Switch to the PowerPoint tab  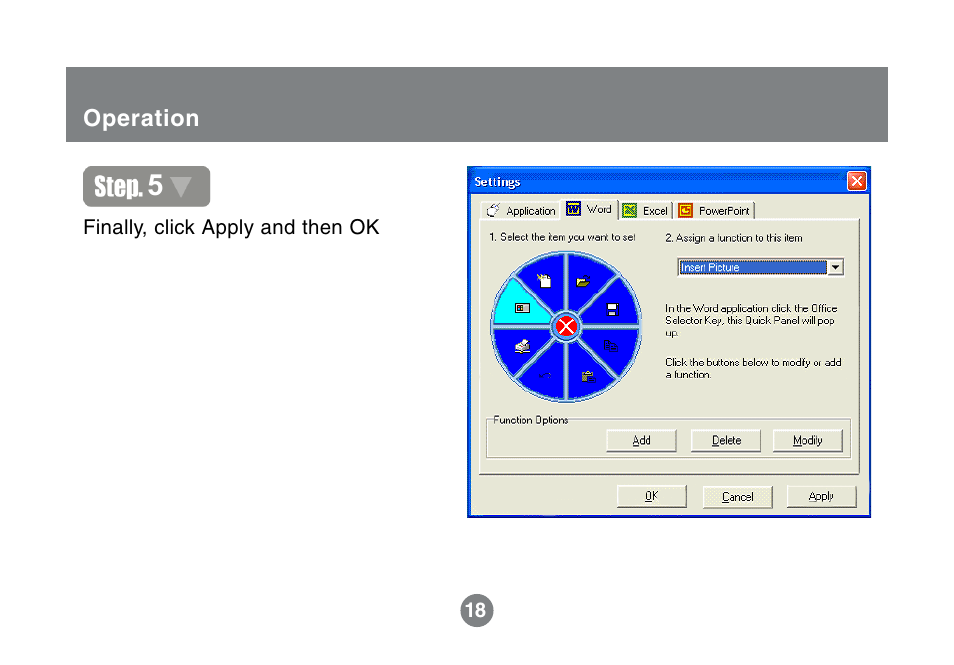(x=714, y=211)
